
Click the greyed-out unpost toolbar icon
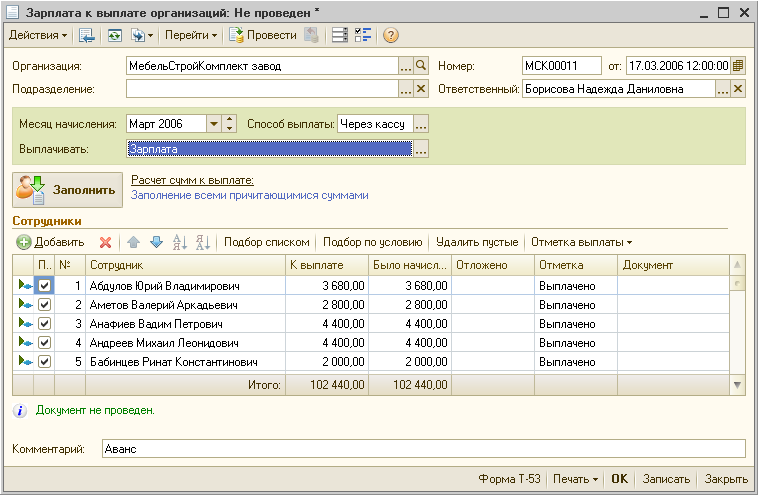(311, 35)
